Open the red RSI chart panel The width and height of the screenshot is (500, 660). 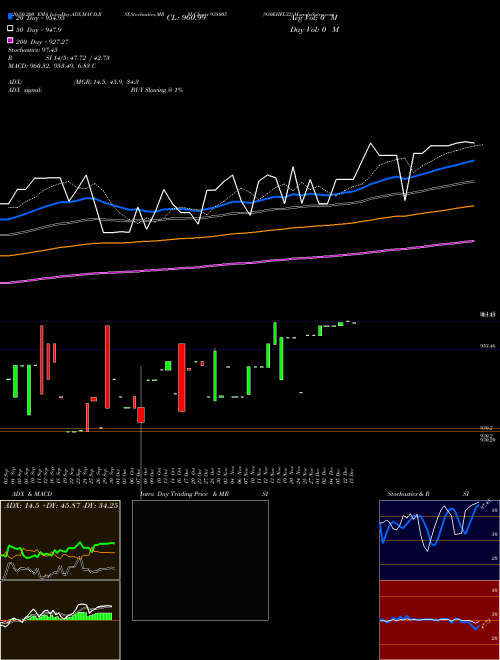pyautogui.click(x=439, y=620)
